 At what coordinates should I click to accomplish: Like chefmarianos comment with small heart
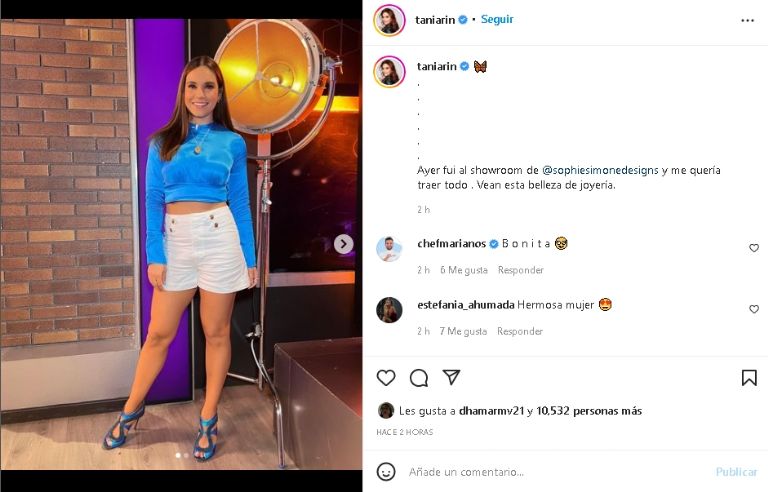tap(754, 248)
